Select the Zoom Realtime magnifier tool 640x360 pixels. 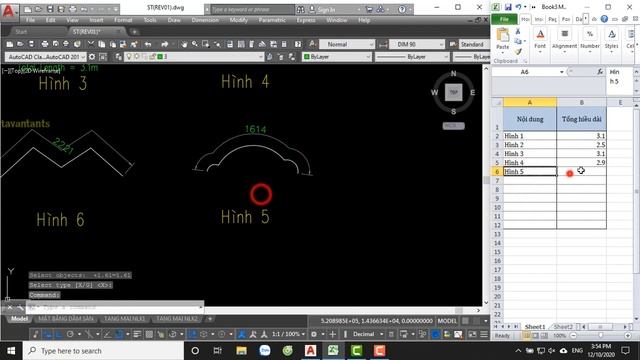coord(195,44)
